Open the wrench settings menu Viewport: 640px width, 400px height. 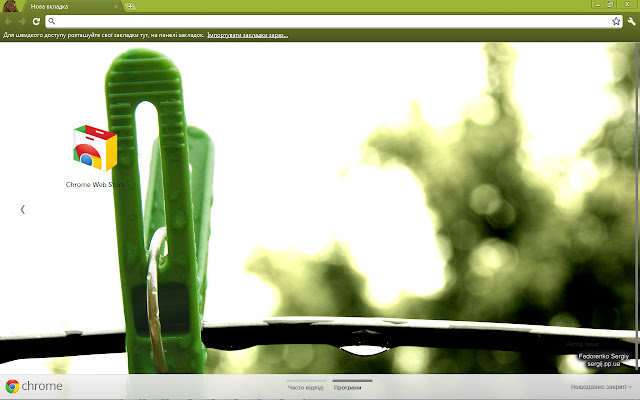click(631, 21)
